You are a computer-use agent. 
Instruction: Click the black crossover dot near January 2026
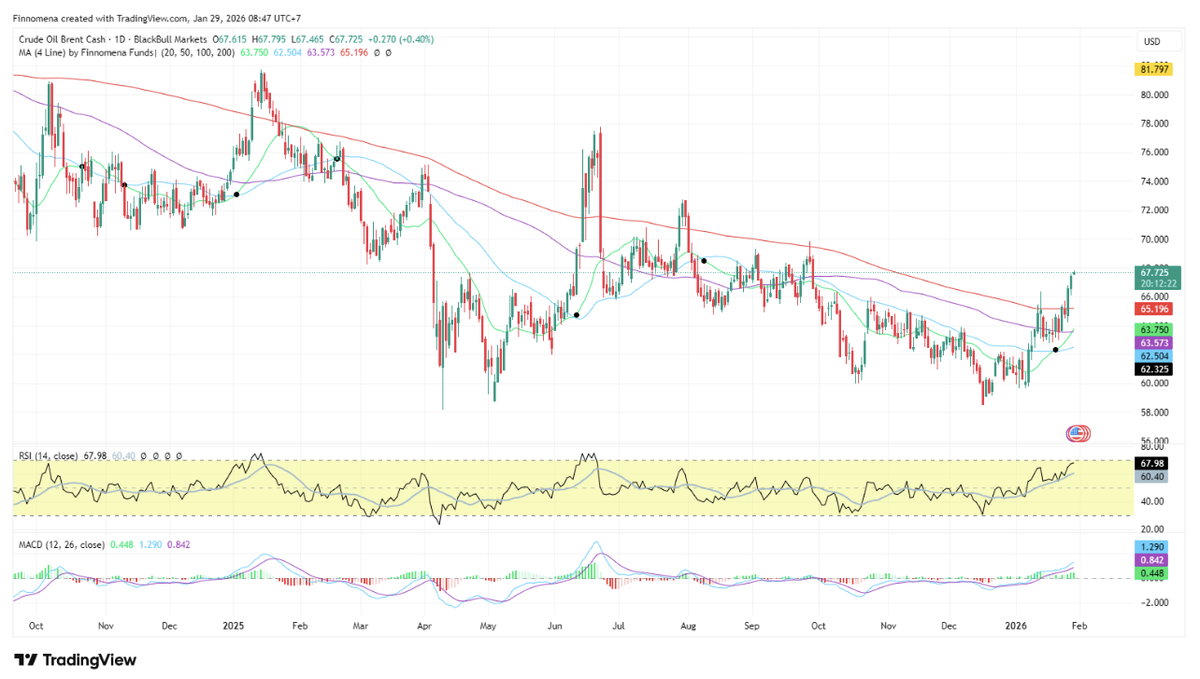(1056, 349)
